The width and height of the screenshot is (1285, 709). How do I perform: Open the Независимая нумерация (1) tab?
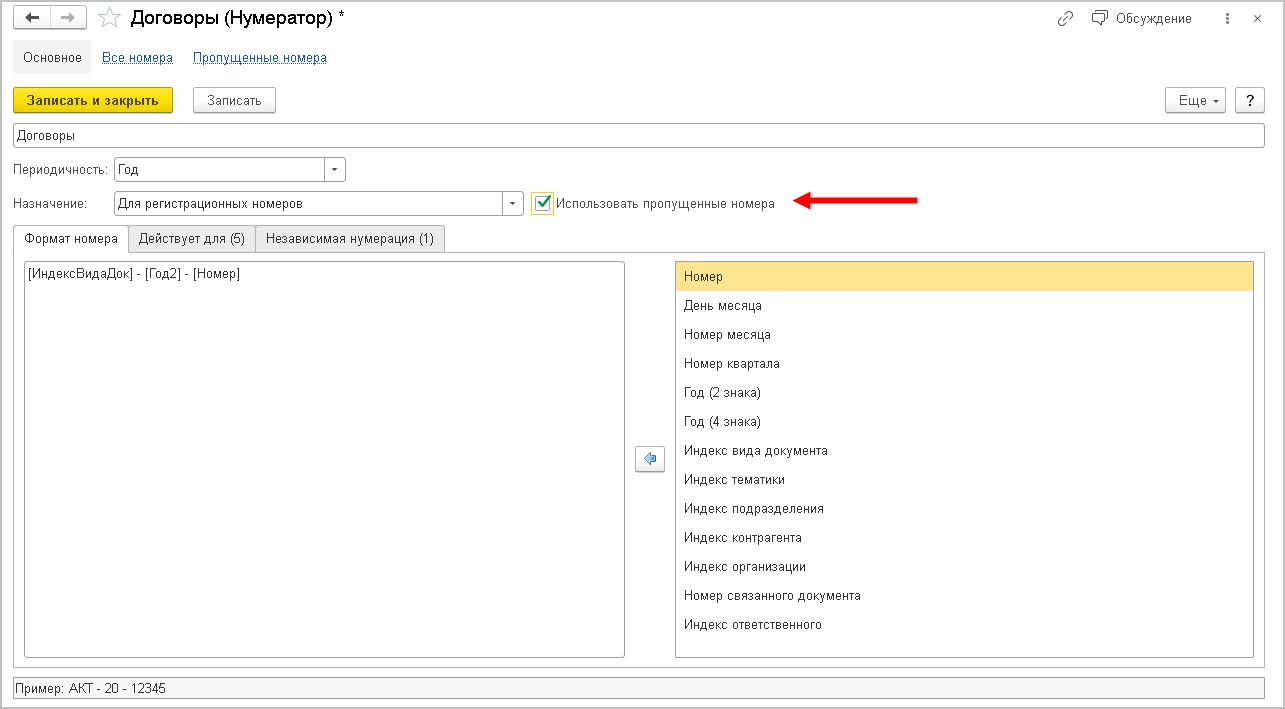click(x=350, y=238)
